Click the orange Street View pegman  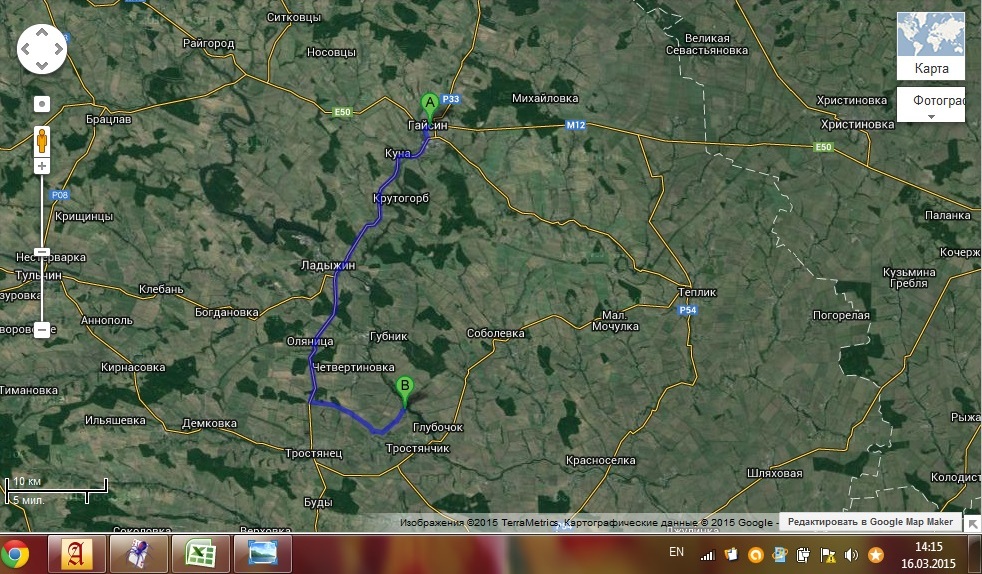42,138
